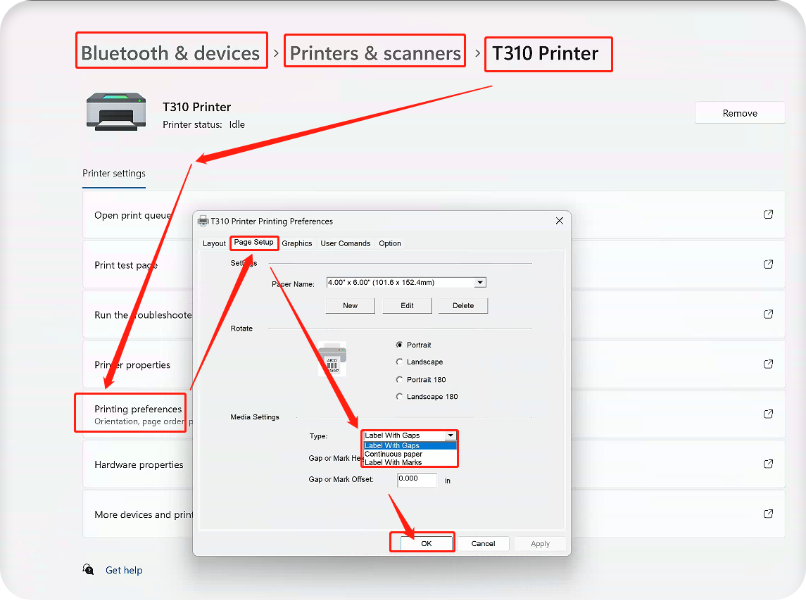Screen dimensions: 806x600
Task: Pick Label With Marks from Type list
Action: 410,462
